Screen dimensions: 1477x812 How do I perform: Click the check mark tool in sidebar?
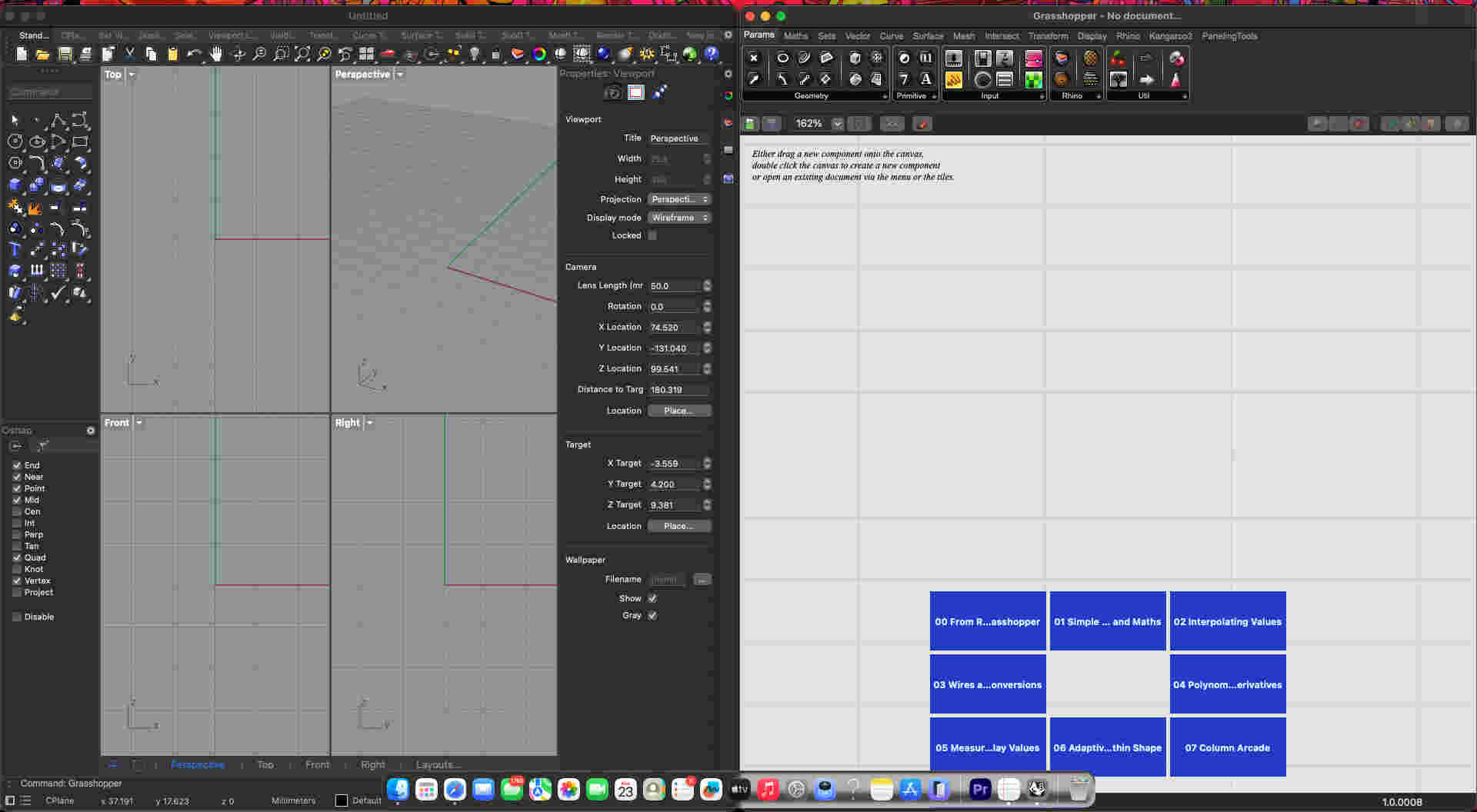(58, 292)
